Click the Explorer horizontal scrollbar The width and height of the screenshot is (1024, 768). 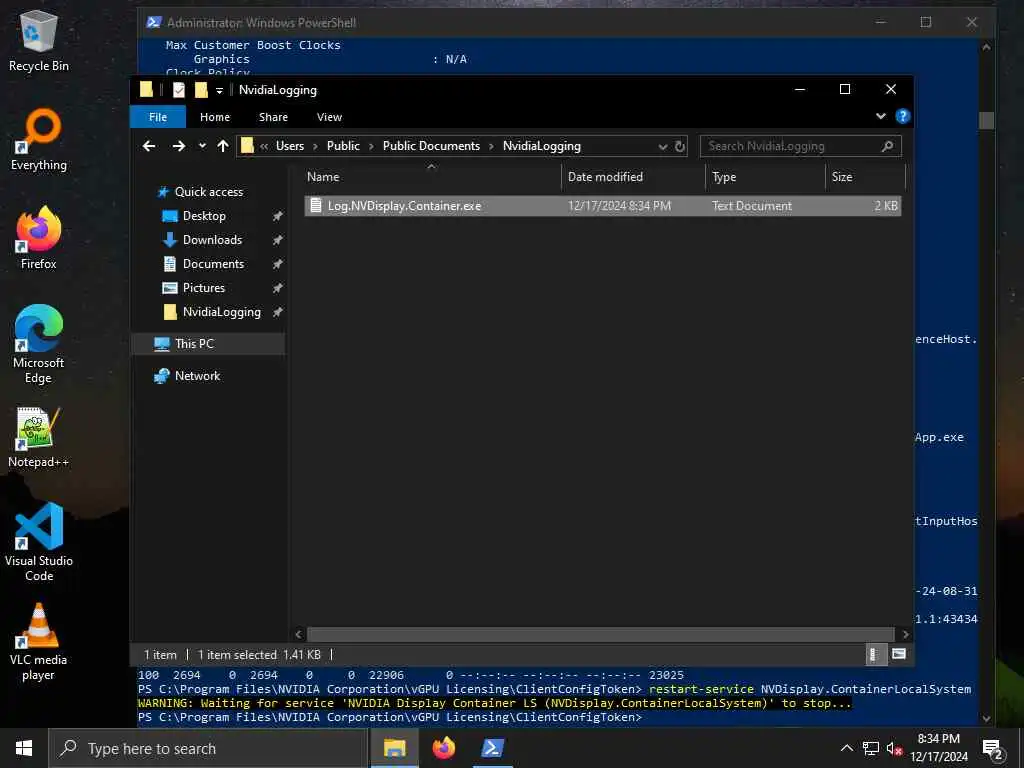point(600,634)
